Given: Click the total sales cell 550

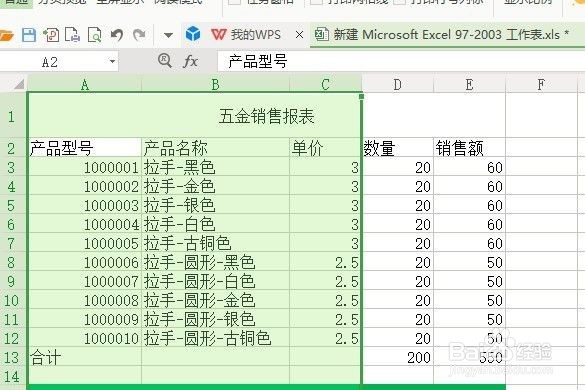Looking at the screenshot, I should 469,357.
